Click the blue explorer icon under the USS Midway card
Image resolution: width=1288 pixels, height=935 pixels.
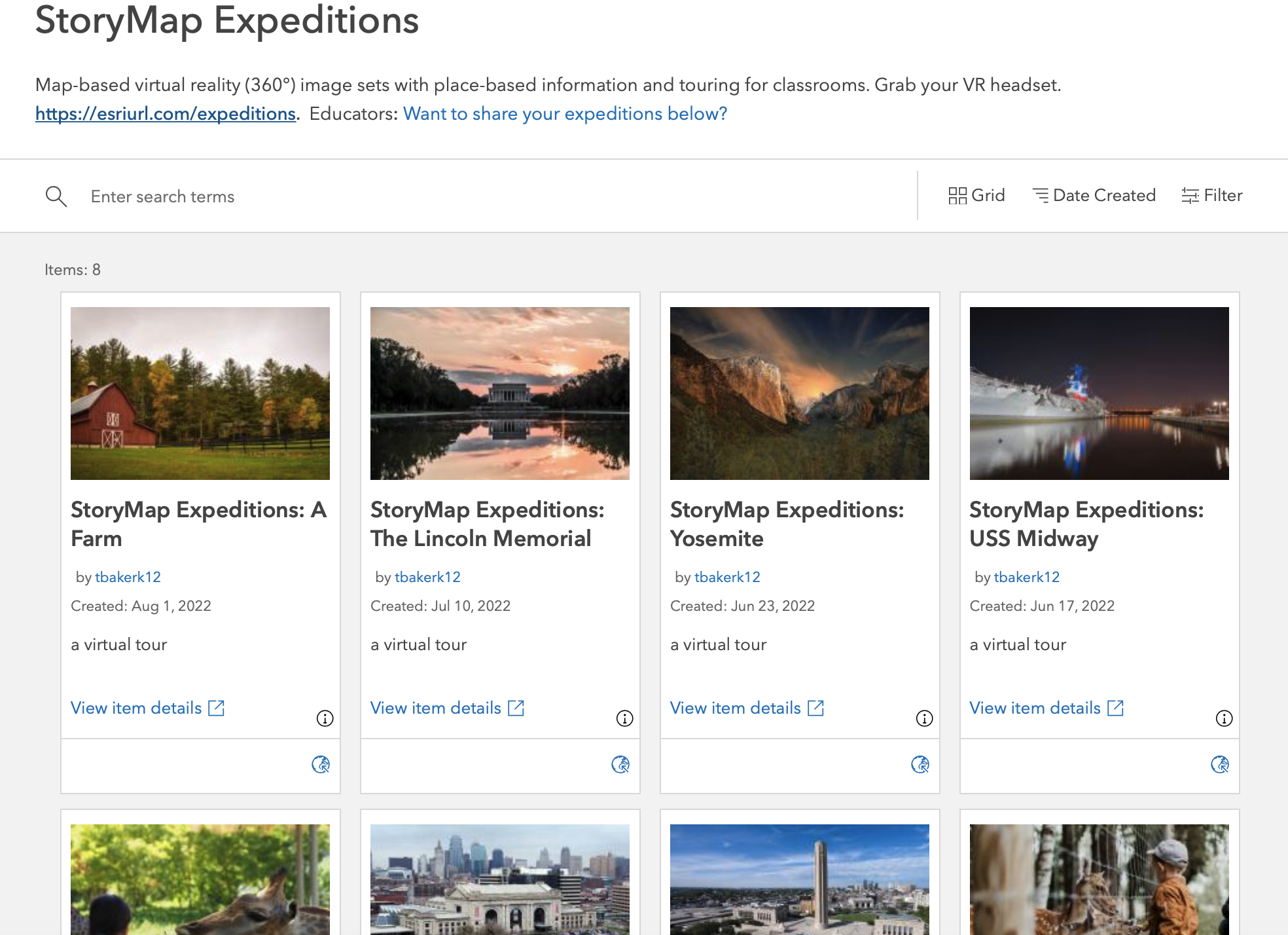(x=1220, y=764)
